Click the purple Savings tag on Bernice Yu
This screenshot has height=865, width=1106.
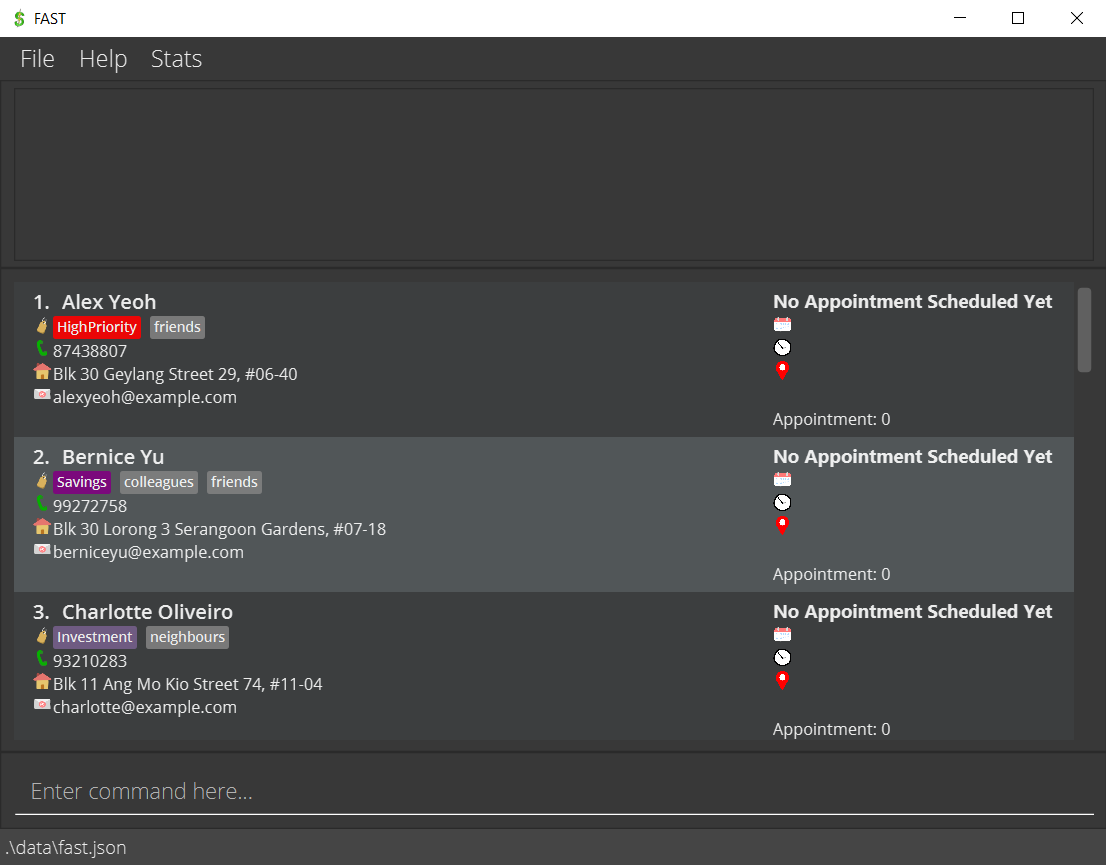[x=82, y=482]
